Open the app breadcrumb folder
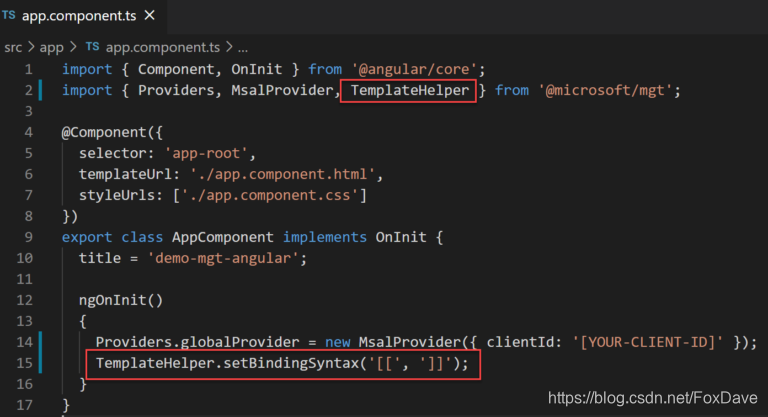Viewport: 768px width, 417px height. 51,48
